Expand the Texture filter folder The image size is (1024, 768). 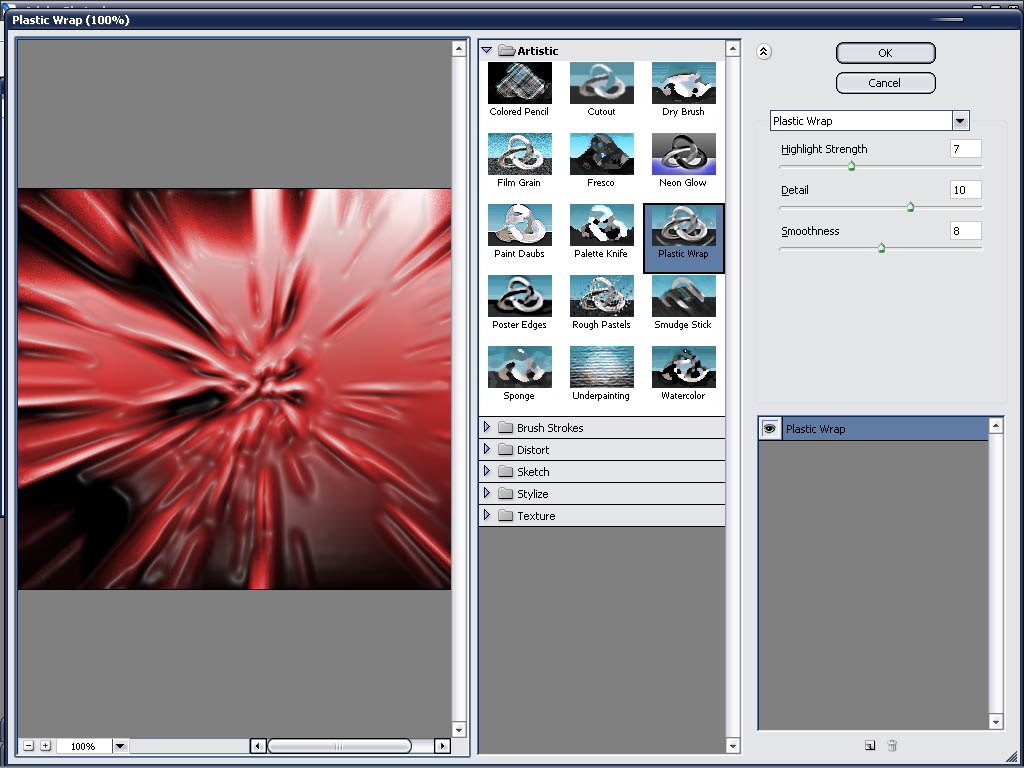[x=487, y=515]
